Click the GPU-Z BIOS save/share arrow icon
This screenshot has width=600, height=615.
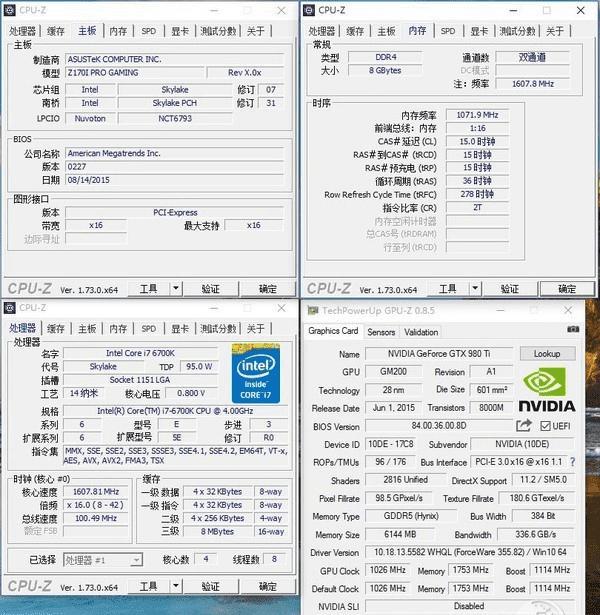(x=524, y=425)
